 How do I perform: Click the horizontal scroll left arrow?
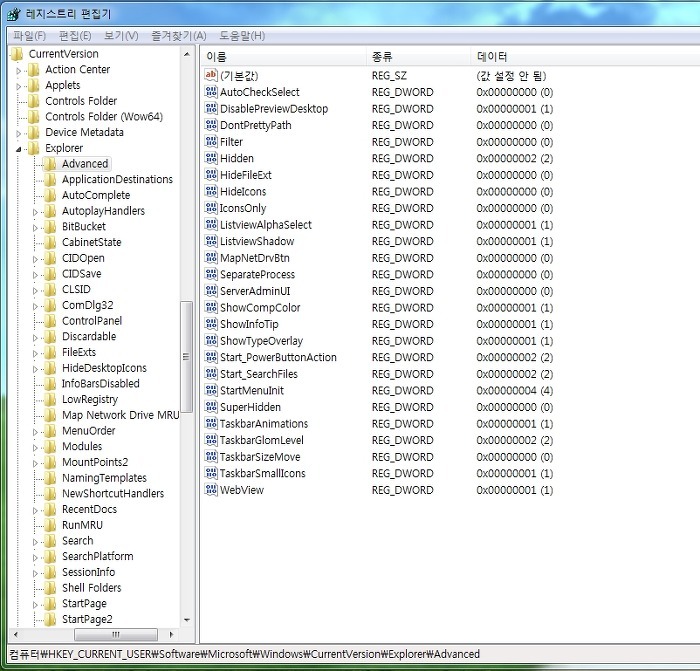[x=16, y=634]
